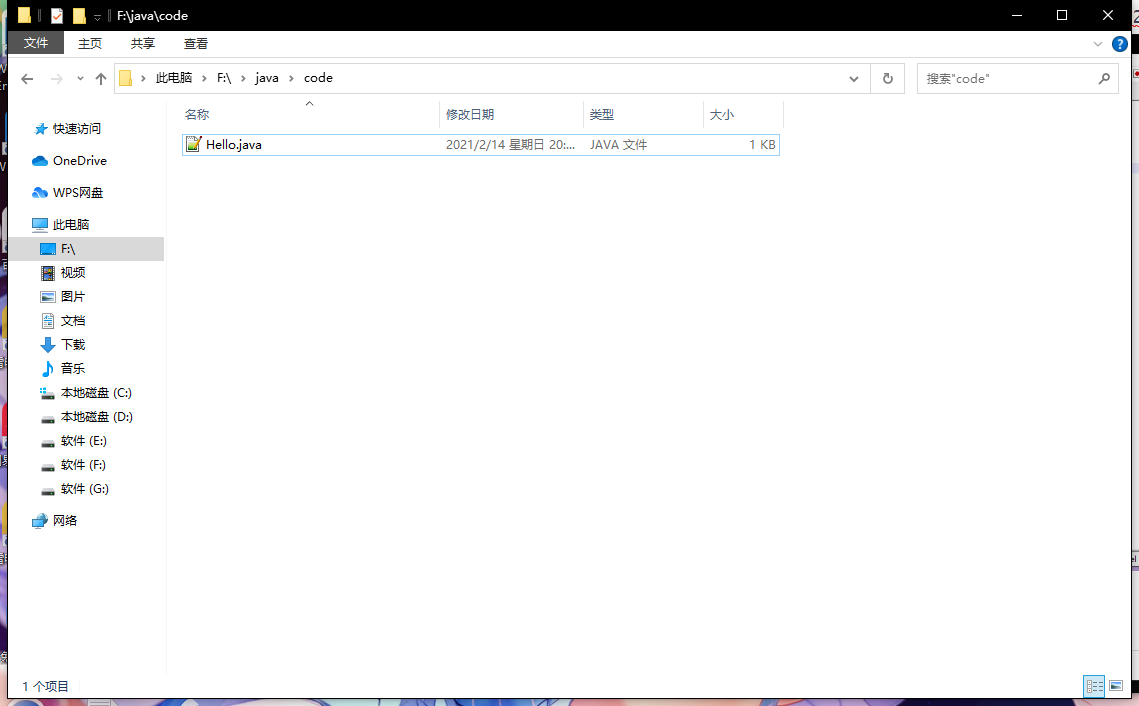Go up one folder level

point(101,78)
